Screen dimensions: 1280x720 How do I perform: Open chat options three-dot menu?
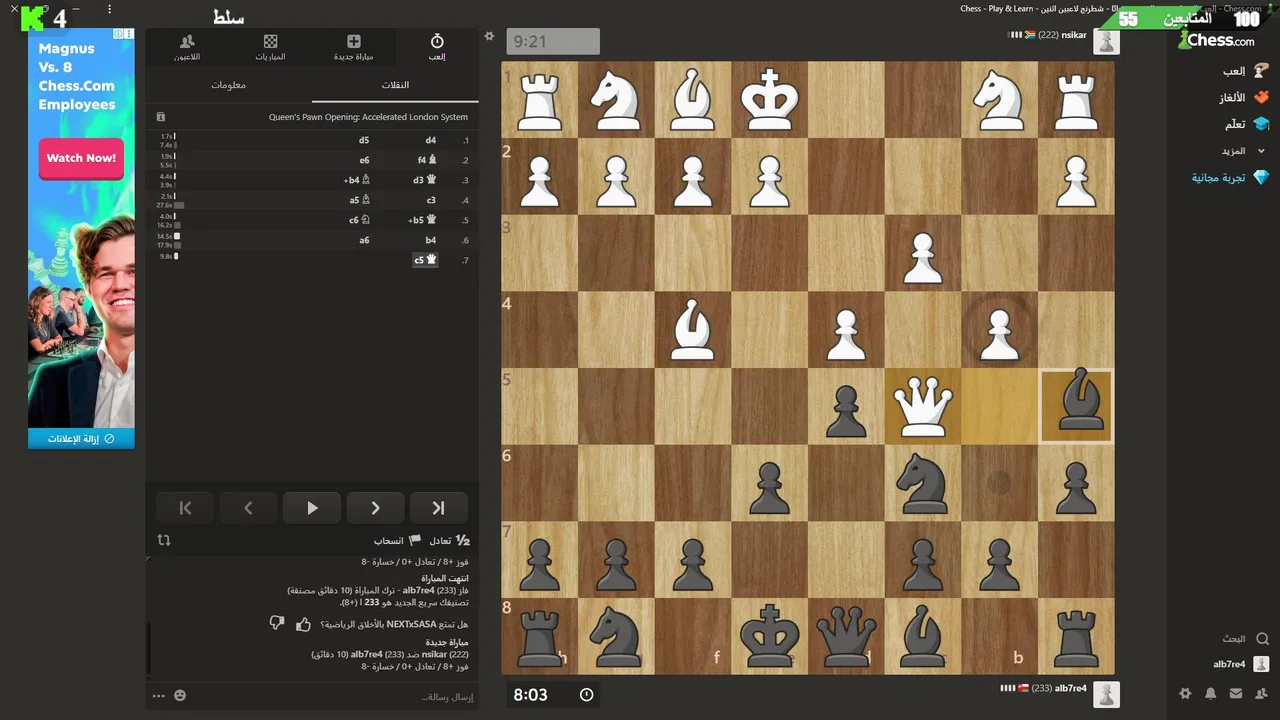pos(158,695)
